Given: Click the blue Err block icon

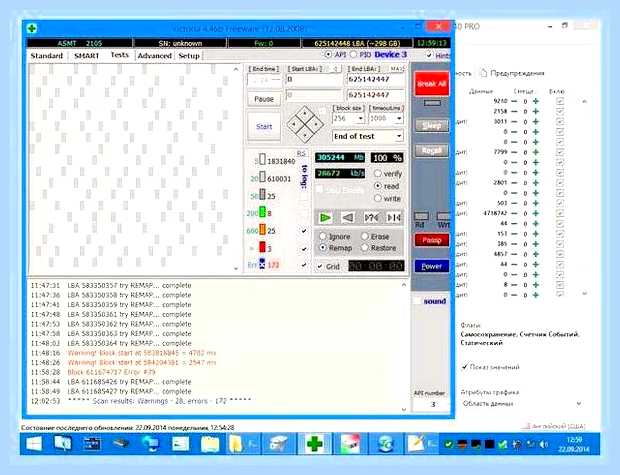Looking at the screenshot, I should [x=262, y=264].
